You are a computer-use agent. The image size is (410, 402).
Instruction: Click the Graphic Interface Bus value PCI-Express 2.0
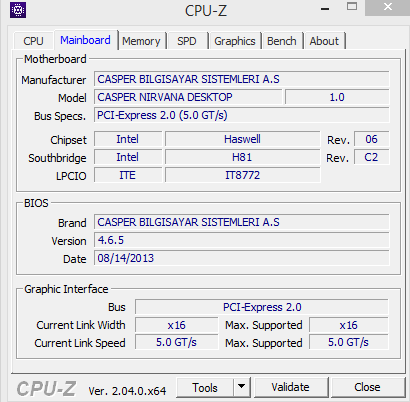[x=262, y=307]
